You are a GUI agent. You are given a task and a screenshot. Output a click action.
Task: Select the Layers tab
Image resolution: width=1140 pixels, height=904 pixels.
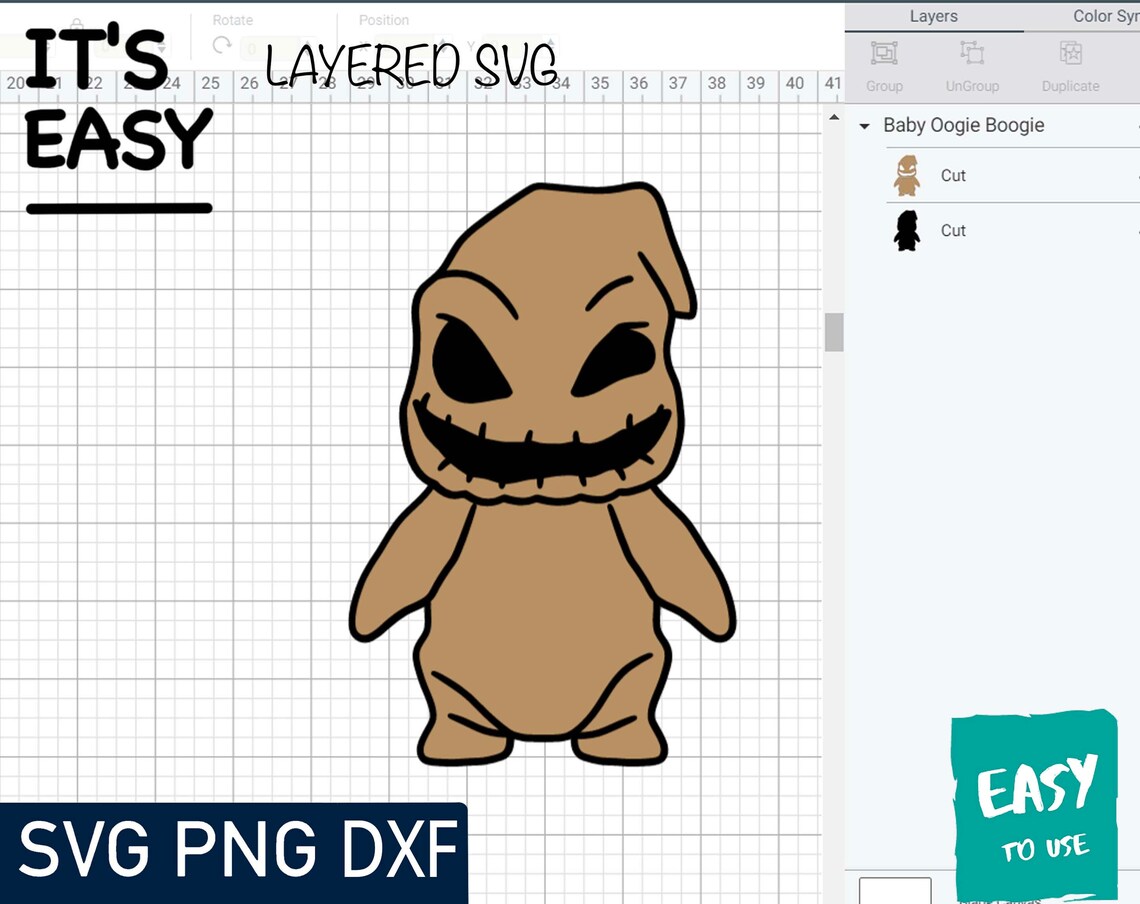[933, 16]
